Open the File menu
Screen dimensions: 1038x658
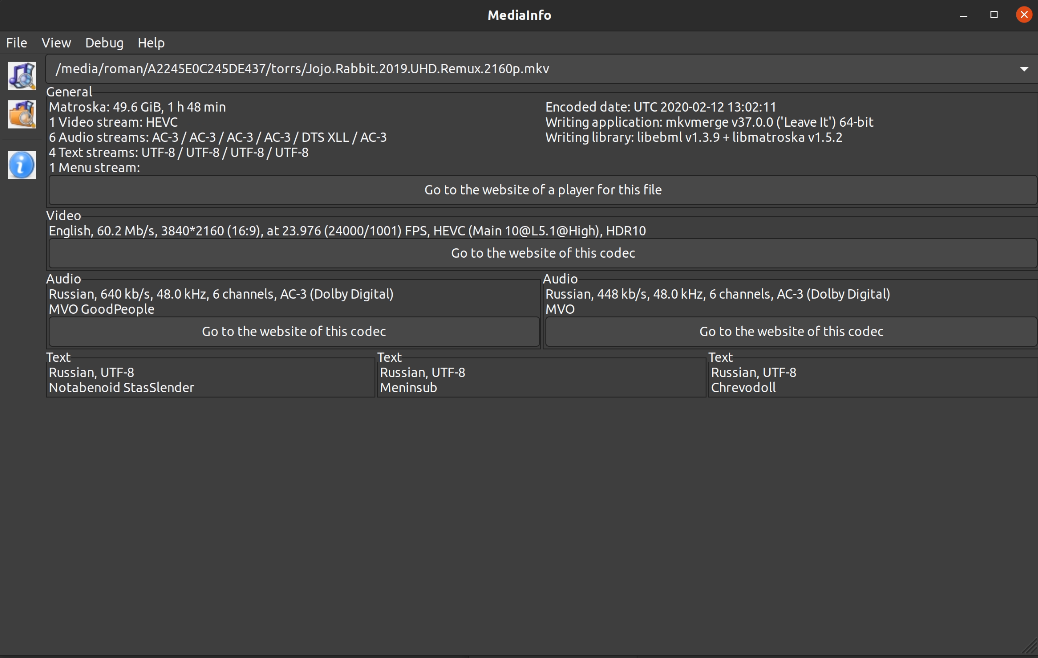pyautogui.click(x=17, y=43)
